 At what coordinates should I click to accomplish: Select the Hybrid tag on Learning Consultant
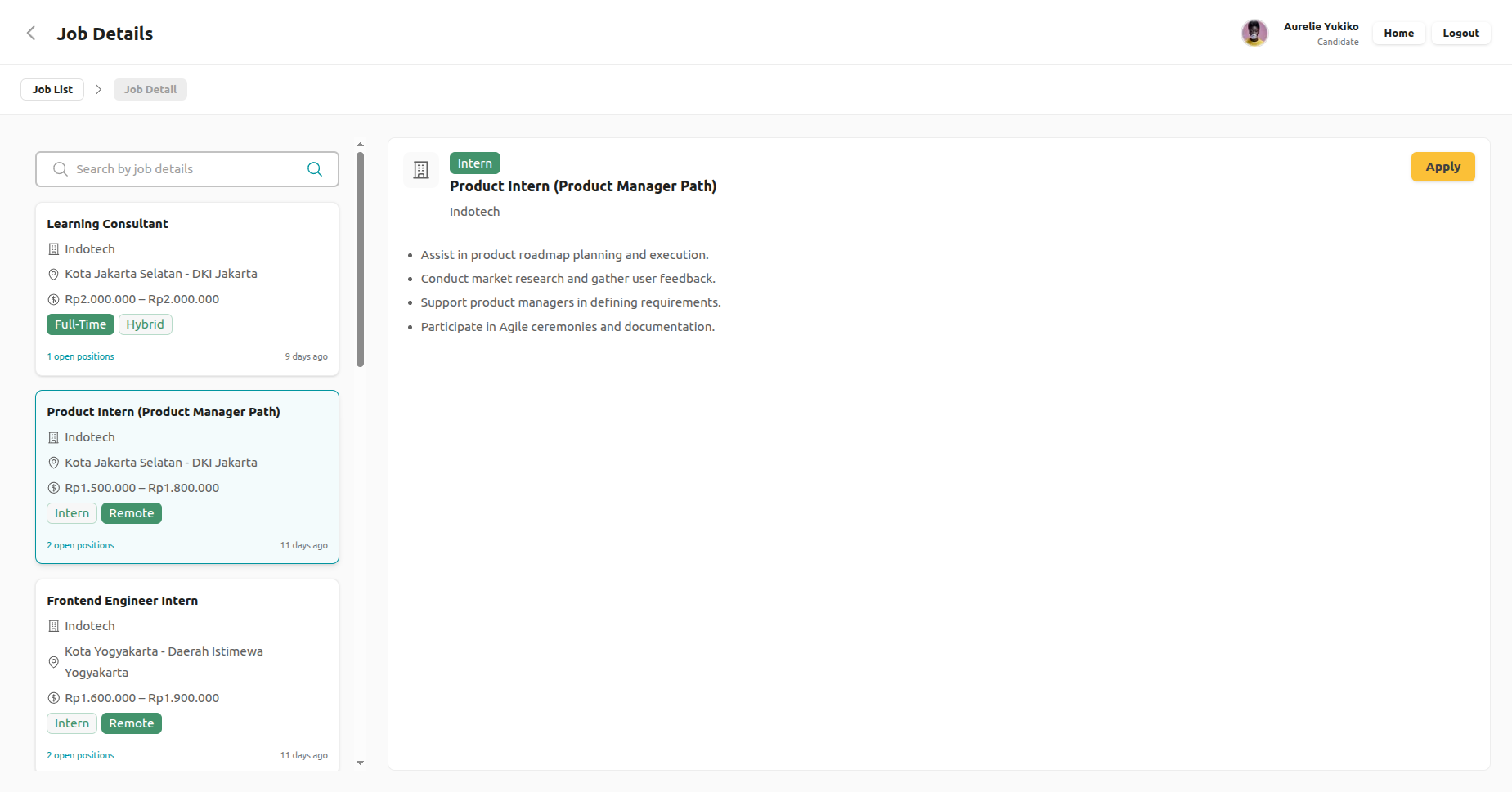(x=145, y=324)
